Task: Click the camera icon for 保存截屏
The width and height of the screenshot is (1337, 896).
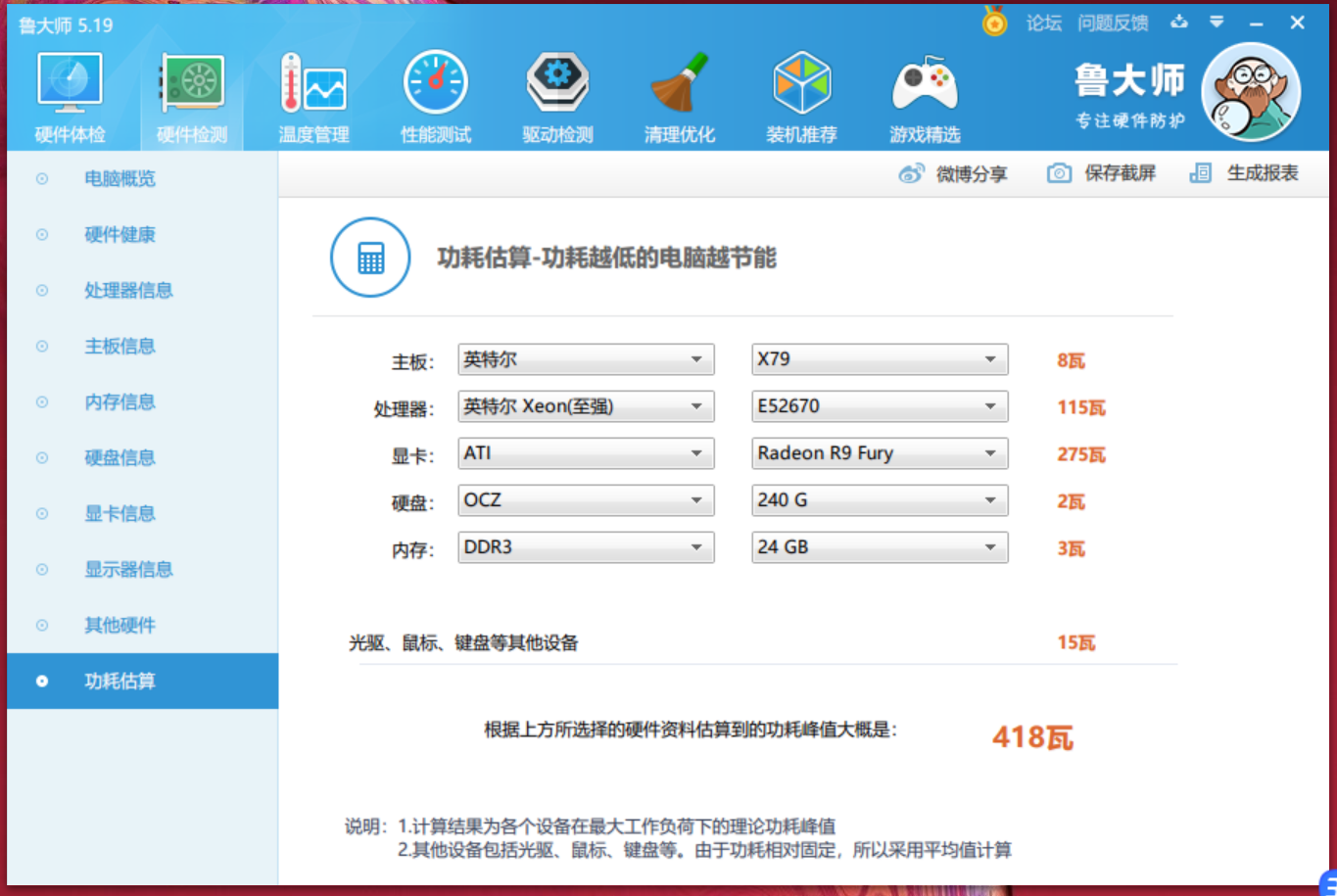Action: pos(1059,173)
